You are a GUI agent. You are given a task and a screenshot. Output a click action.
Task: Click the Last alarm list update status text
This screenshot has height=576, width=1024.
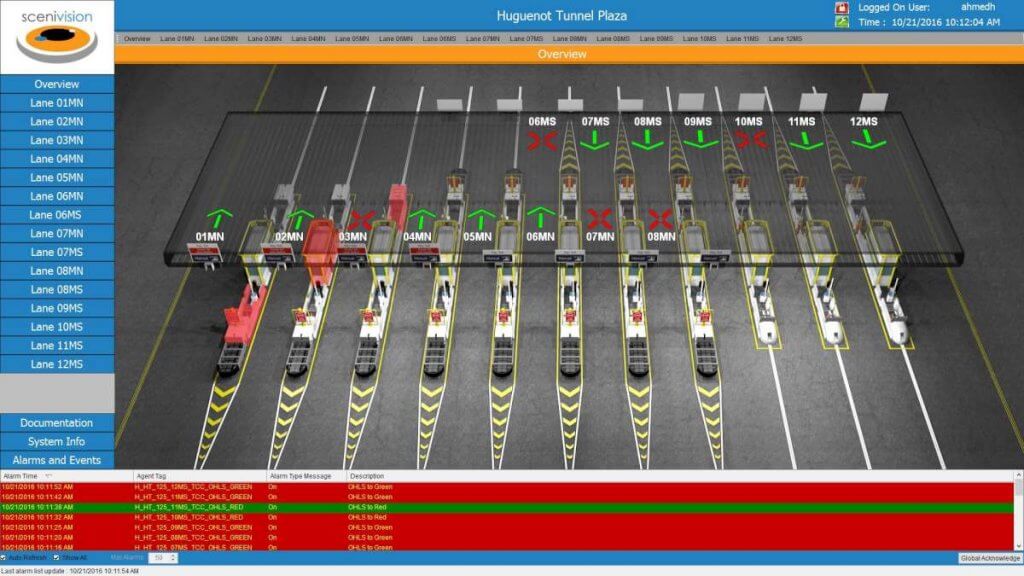click(x=70, y=571)
